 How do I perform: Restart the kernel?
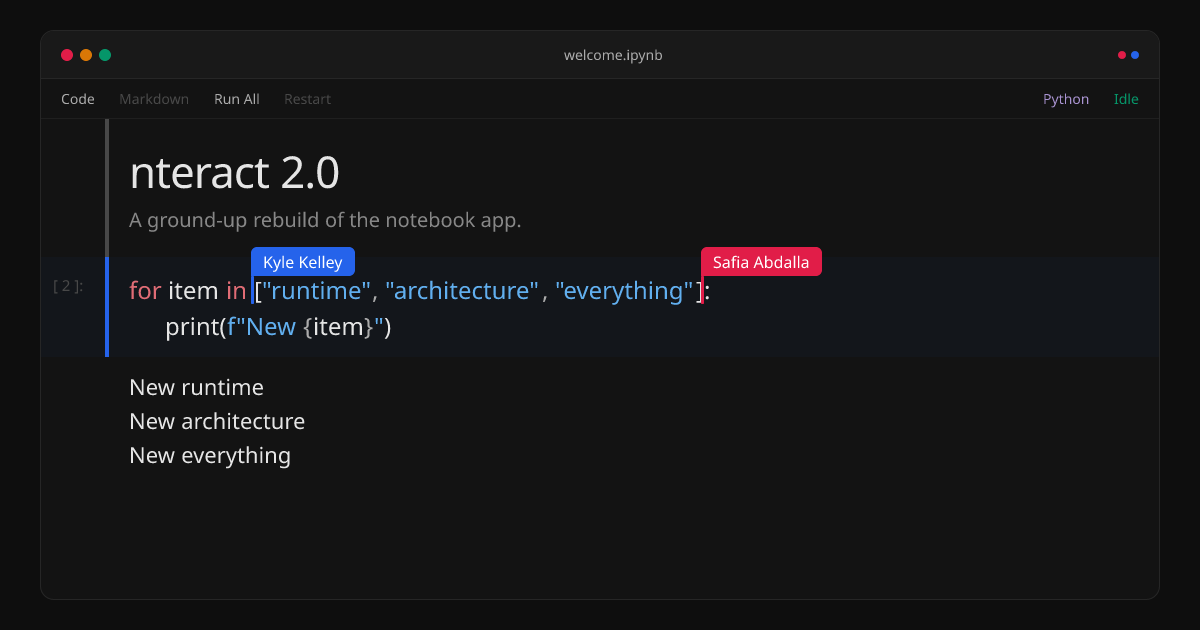307,99
